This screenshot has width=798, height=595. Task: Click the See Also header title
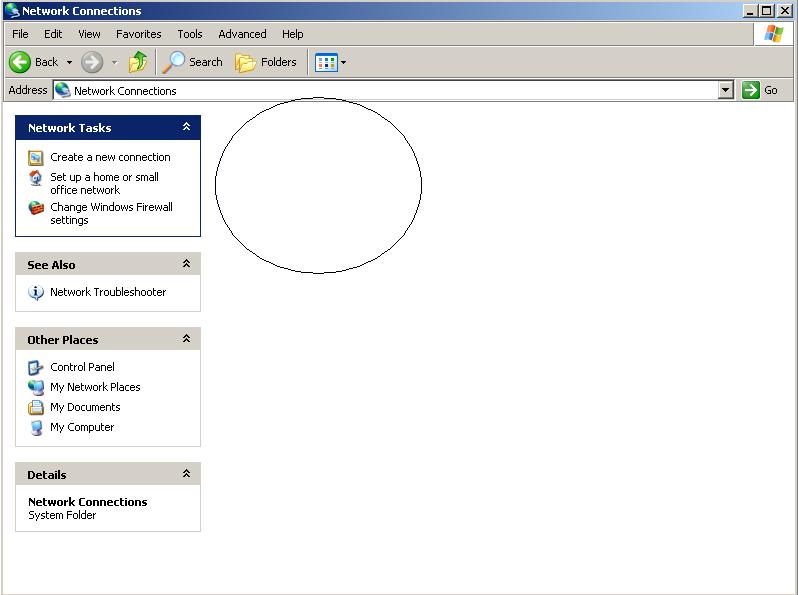[x=51, y=265]
